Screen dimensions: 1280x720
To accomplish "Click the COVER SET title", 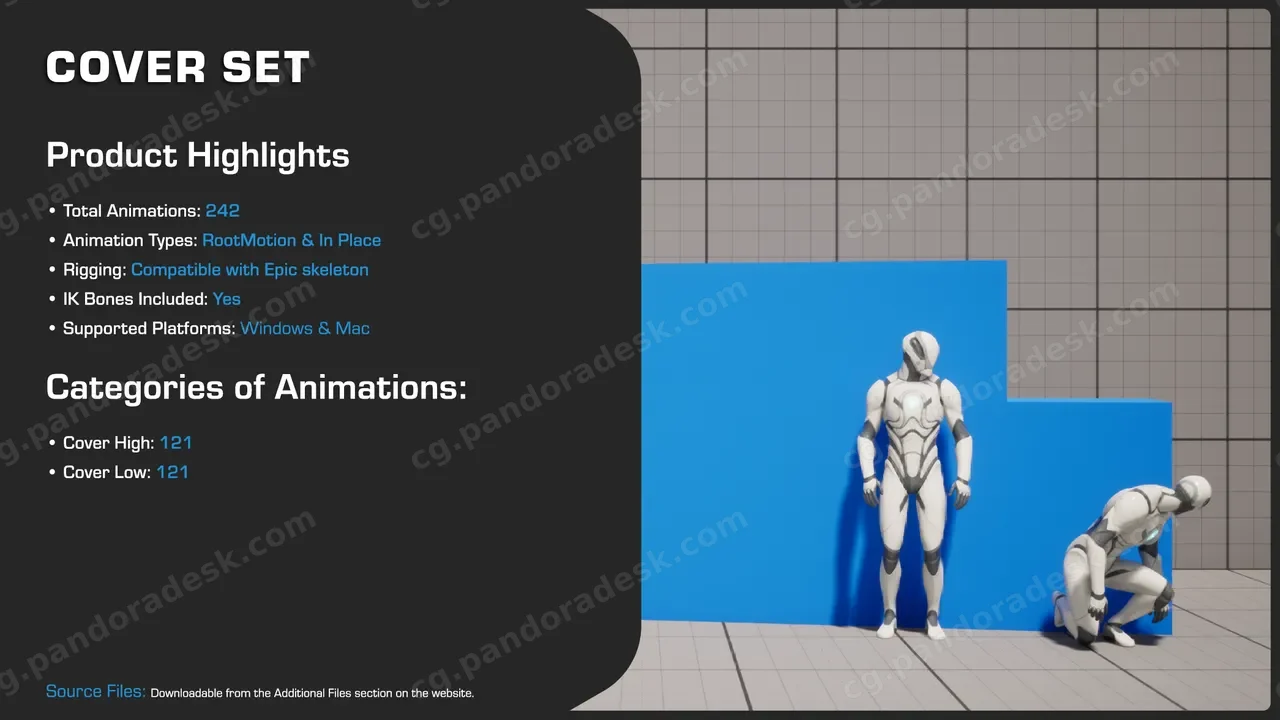I will pos(178,68).
